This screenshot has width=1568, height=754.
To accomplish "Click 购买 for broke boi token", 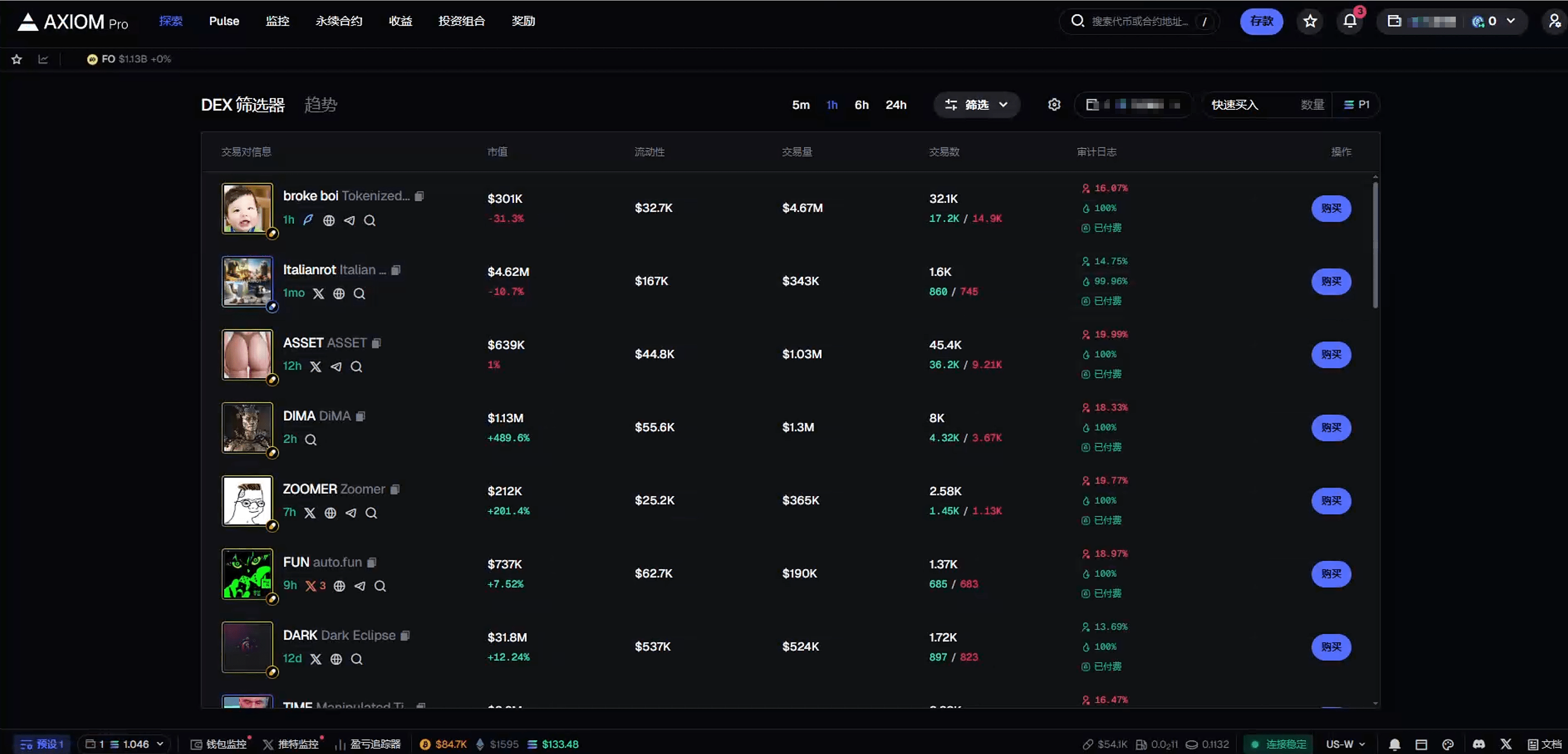I will pos(1331,209).
